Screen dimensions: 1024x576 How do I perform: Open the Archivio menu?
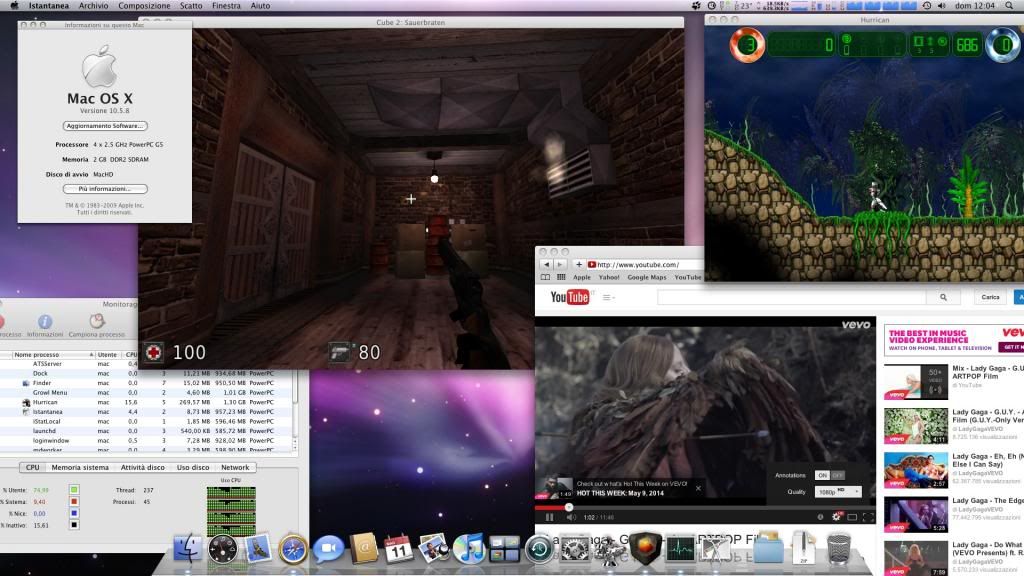93,5
